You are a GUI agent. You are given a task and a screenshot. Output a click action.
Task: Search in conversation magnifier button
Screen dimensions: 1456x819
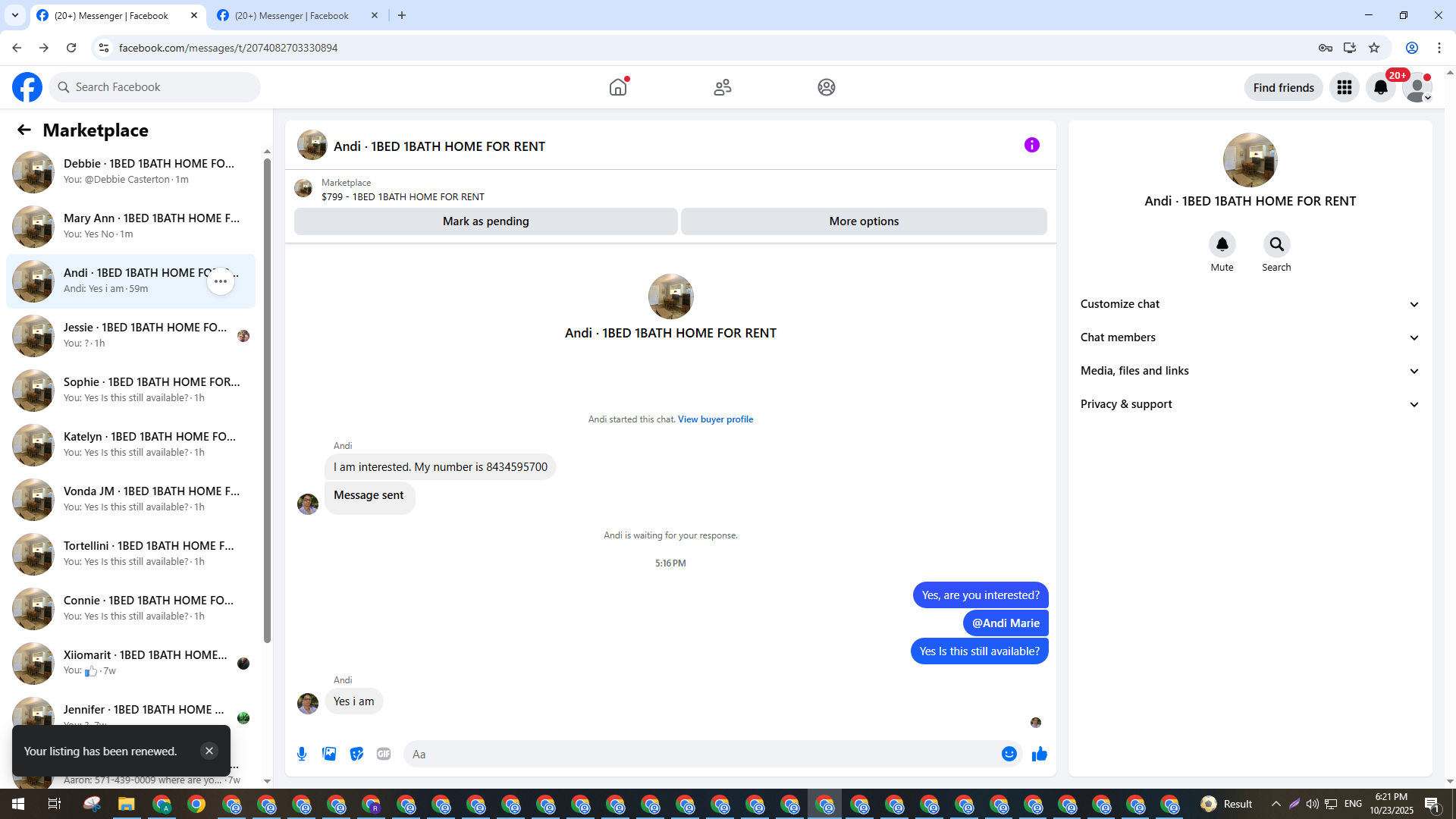tap(1276, 244)
